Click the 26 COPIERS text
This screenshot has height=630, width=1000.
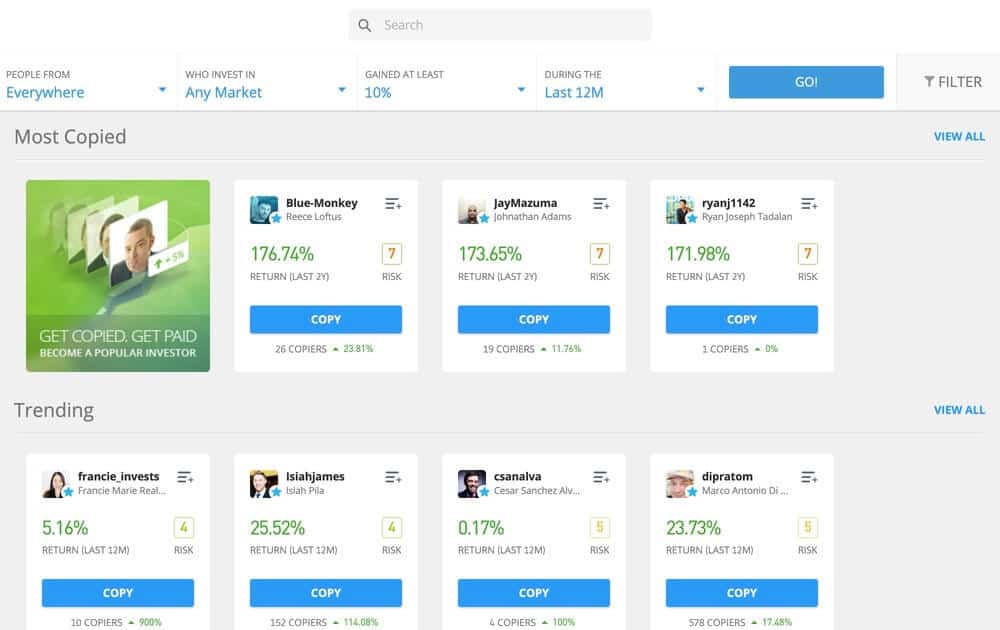300,349
